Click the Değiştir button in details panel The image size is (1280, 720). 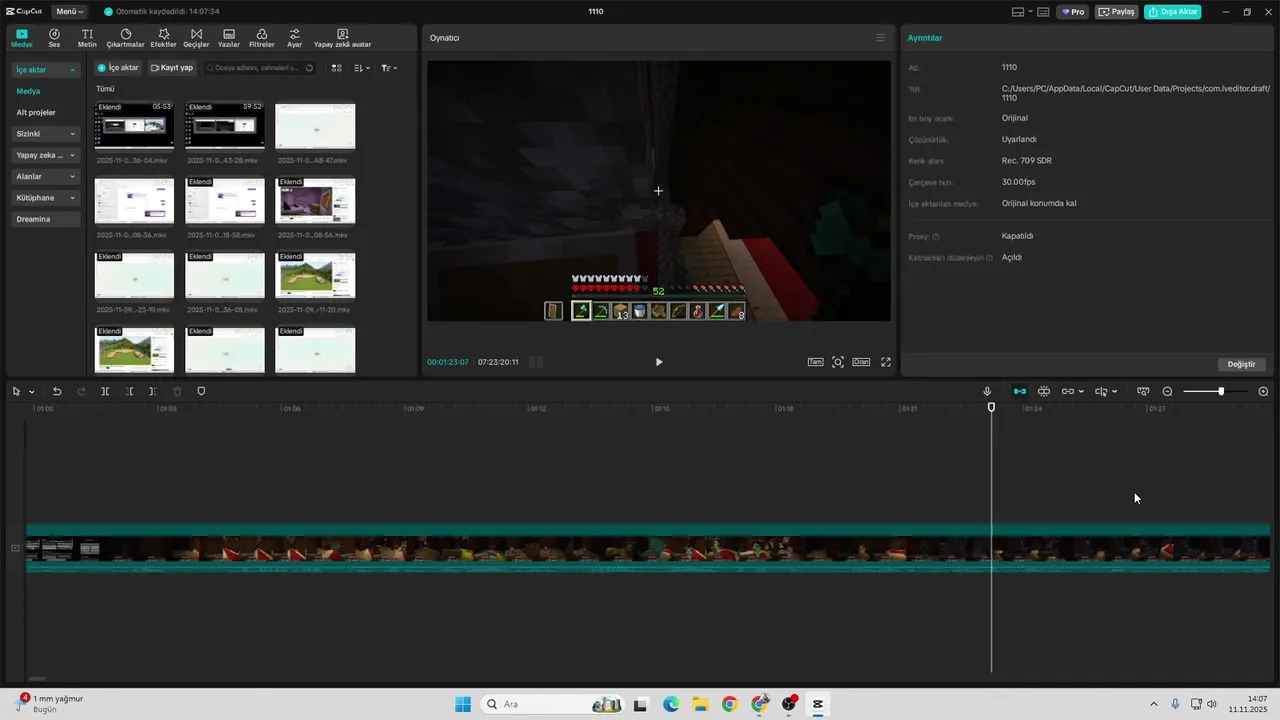1241,364
